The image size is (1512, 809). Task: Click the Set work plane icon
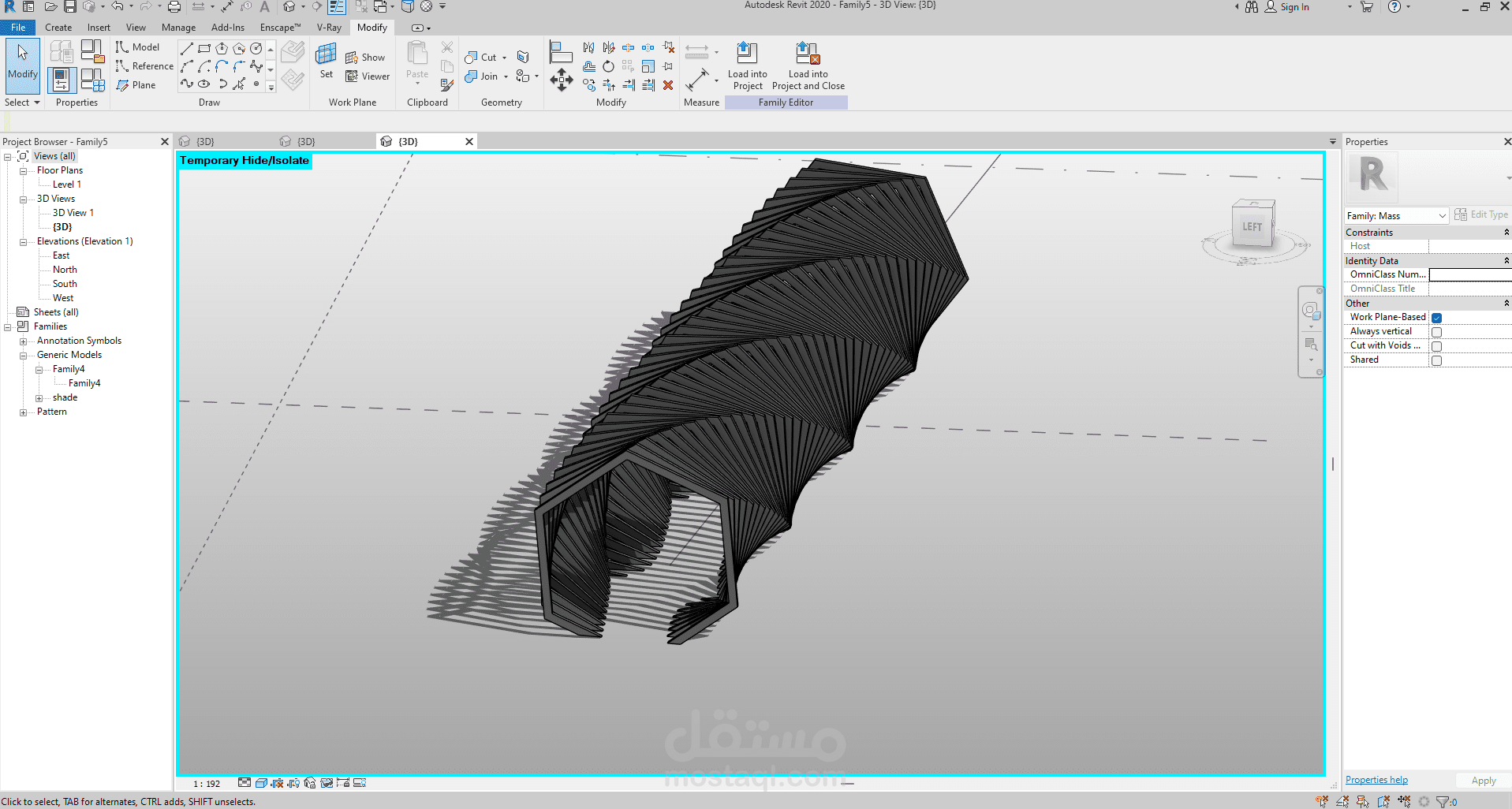point(326,55)
